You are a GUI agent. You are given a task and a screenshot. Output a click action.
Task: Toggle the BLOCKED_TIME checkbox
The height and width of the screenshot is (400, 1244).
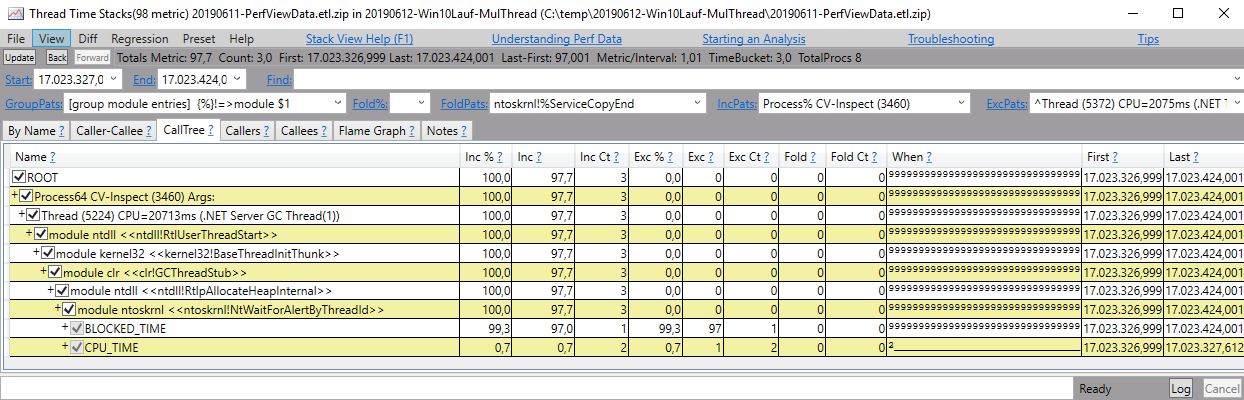[77, 328]
